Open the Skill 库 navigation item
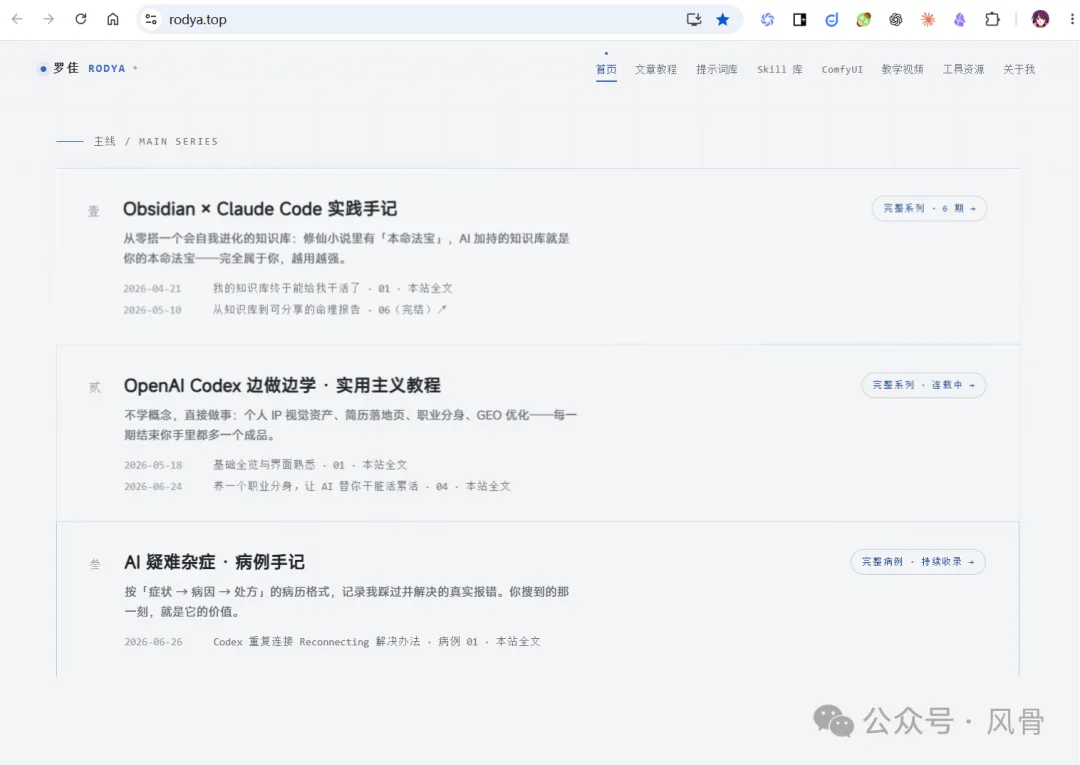The height and width of the screenshot is (765, 1080). tap(780, 69)
